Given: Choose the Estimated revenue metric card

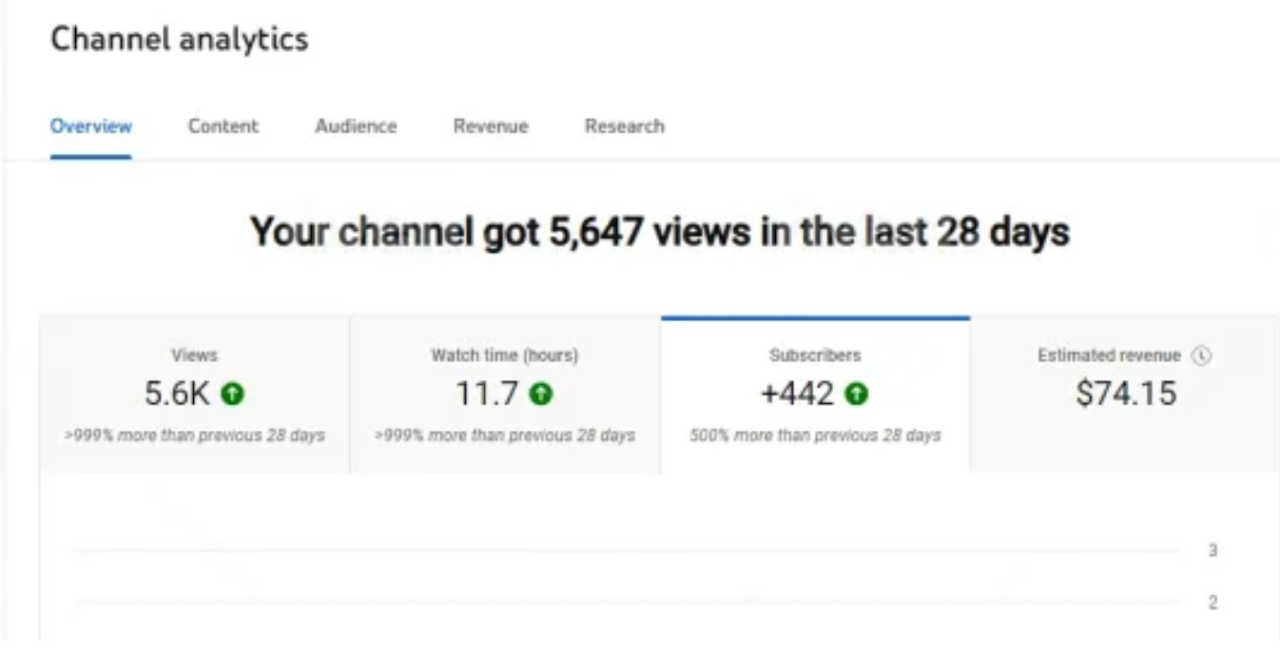Looking at the screenshot, I should pos(1125,395).
